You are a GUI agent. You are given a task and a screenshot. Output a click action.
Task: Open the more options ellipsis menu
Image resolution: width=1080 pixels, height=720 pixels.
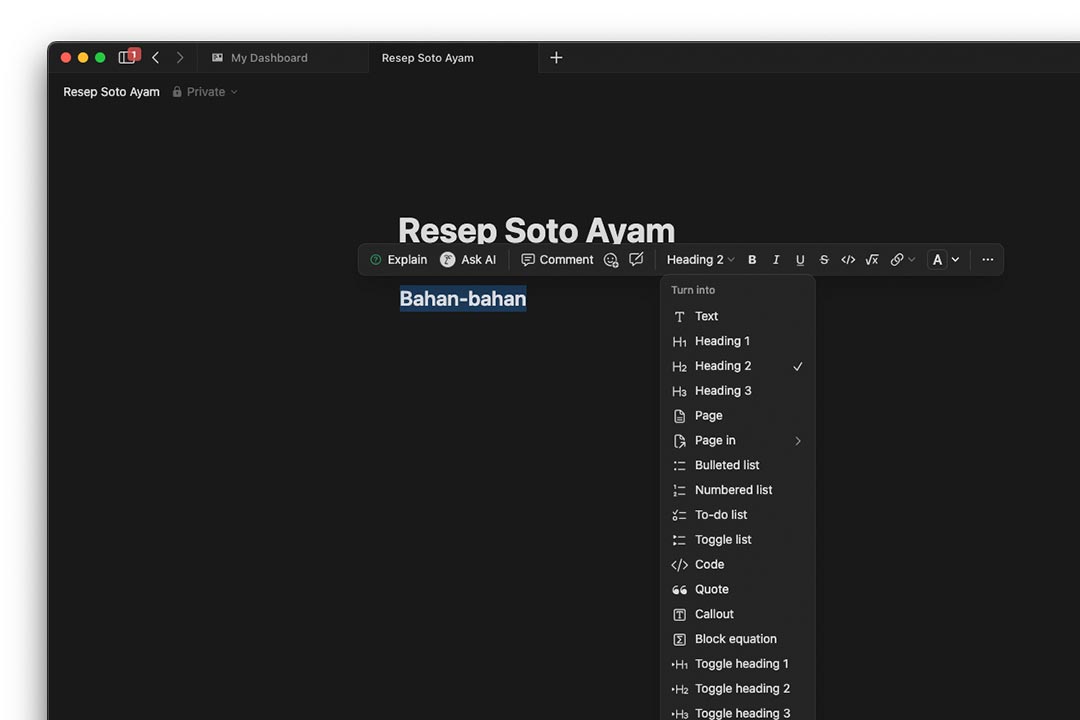987,260
